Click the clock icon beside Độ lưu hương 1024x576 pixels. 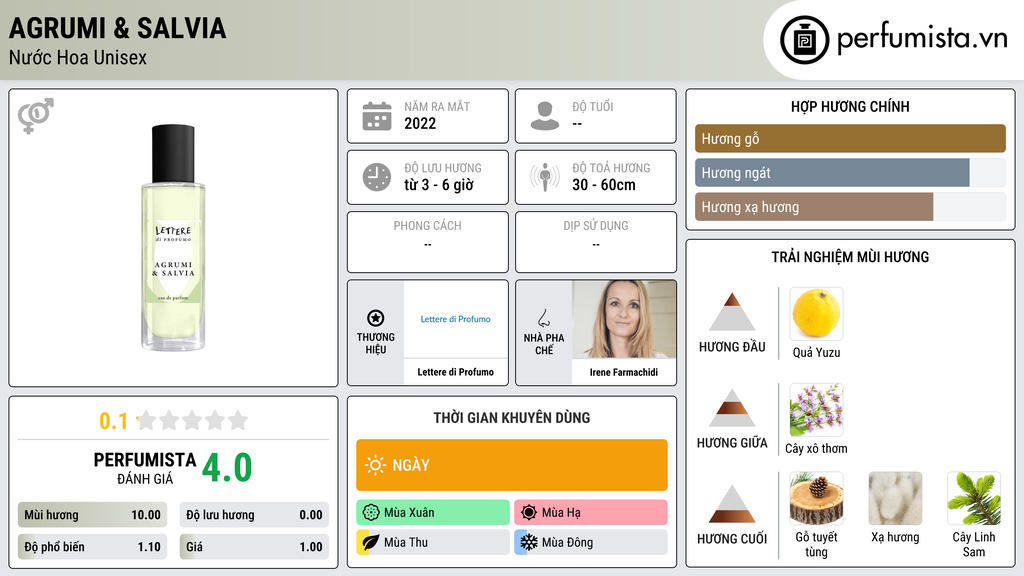coord(377,177)
